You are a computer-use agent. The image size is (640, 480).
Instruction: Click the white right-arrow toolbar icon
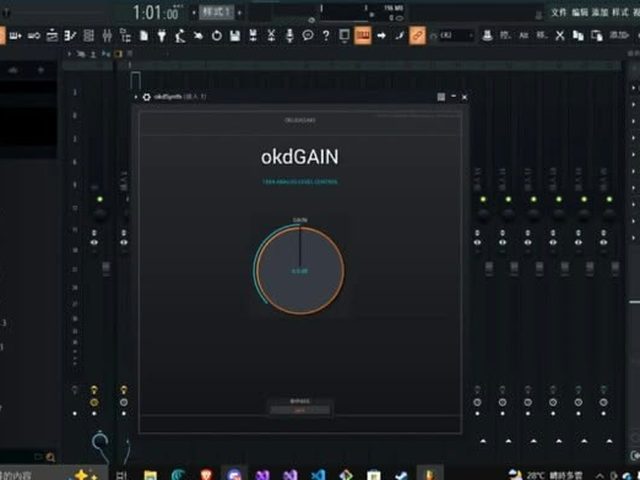pyautogui.click(x=381, y=36)
